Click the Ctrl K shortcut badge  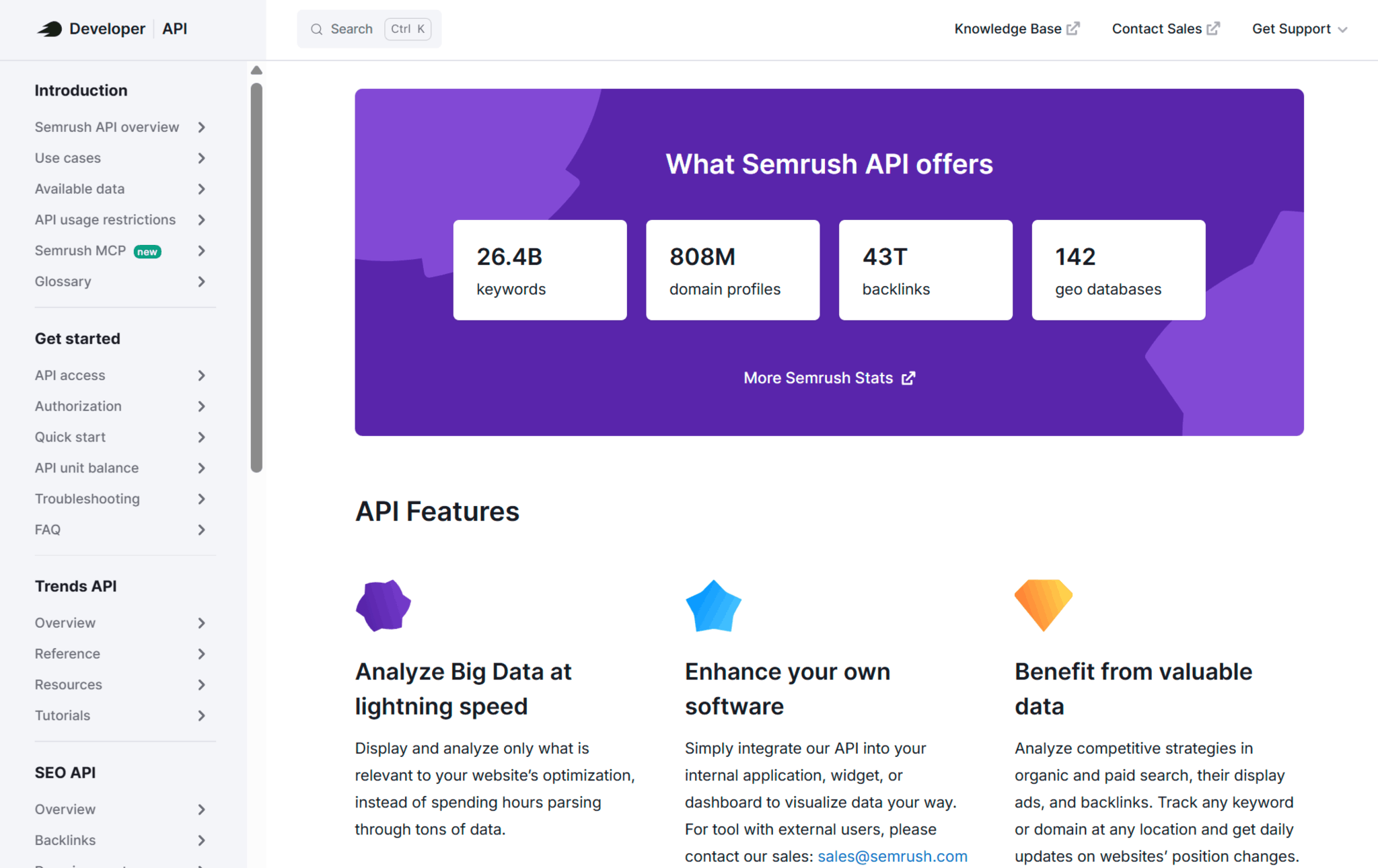click(408, 29)
